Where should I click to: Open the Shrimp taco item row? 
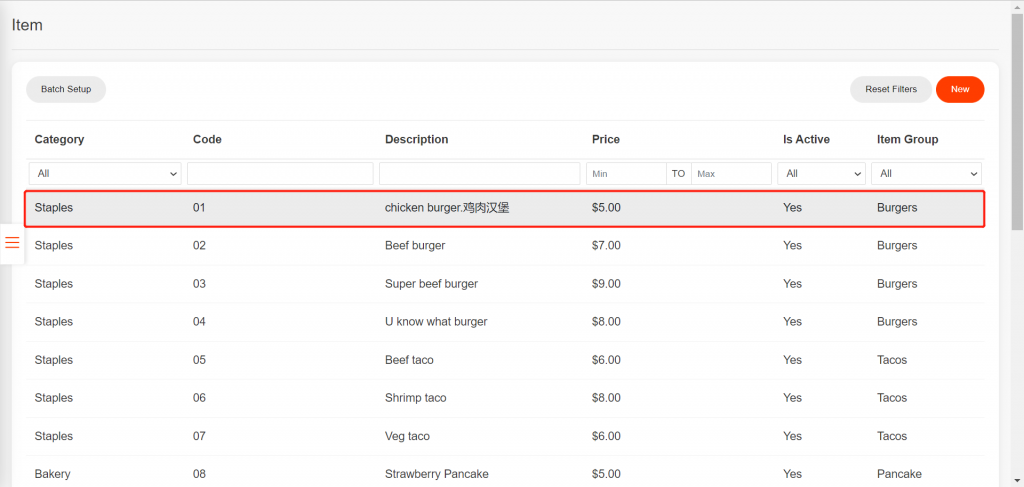tap(415, 398)
